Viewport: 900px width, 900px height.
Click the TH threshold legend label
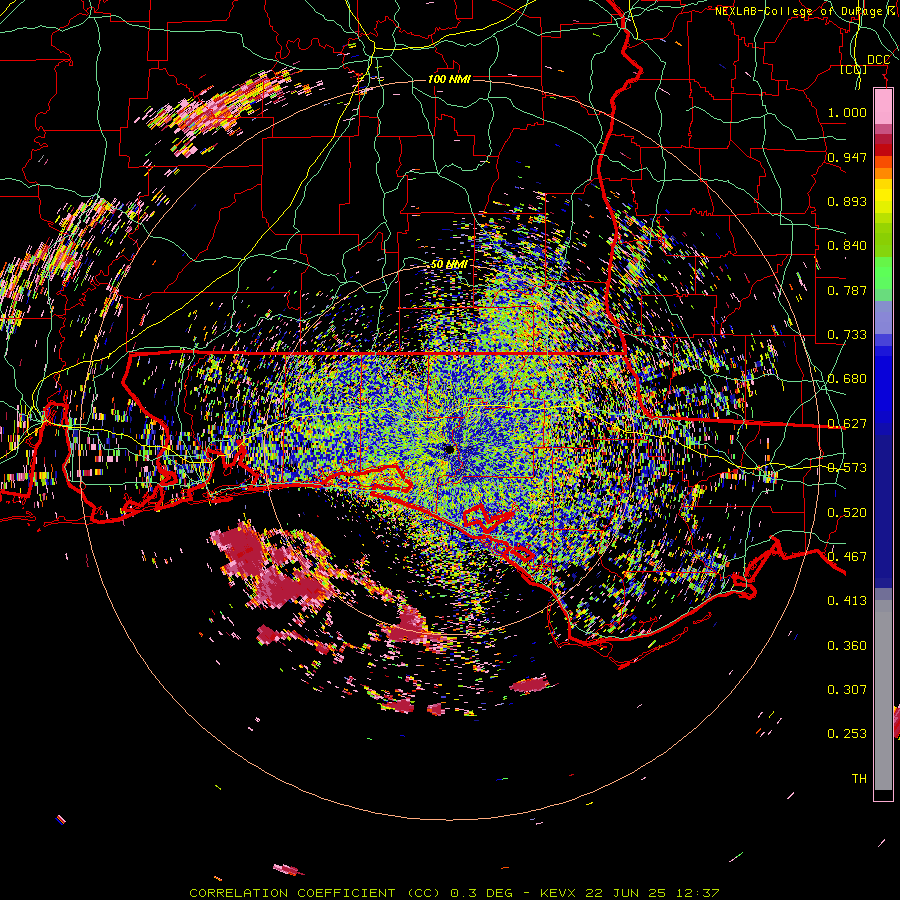tap(859, 778)
